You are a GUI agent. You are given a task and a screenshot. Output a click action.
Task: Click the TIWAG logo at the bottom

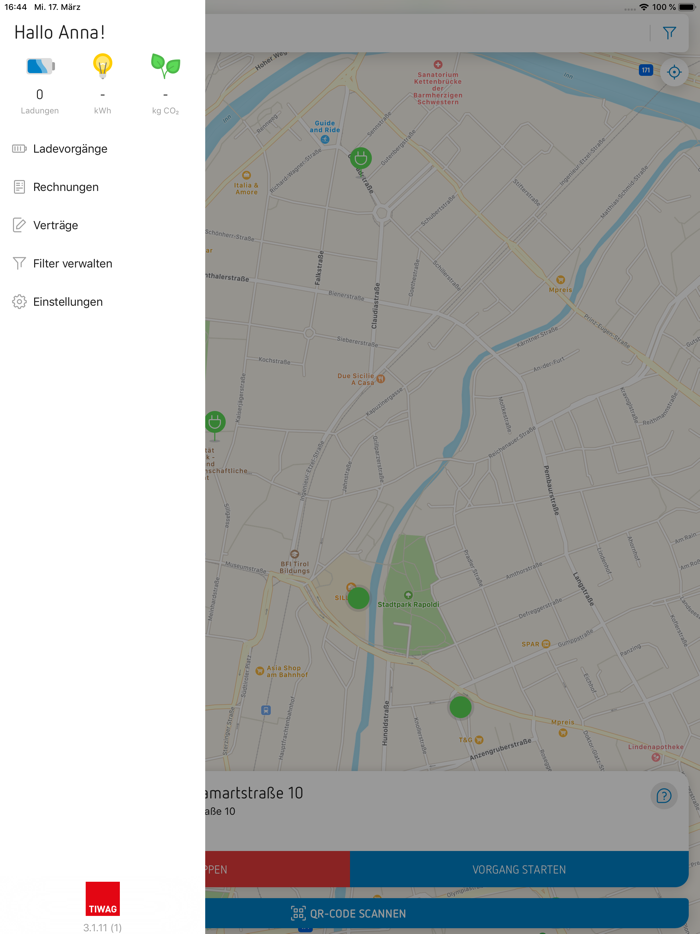click(x=102, y=899)
